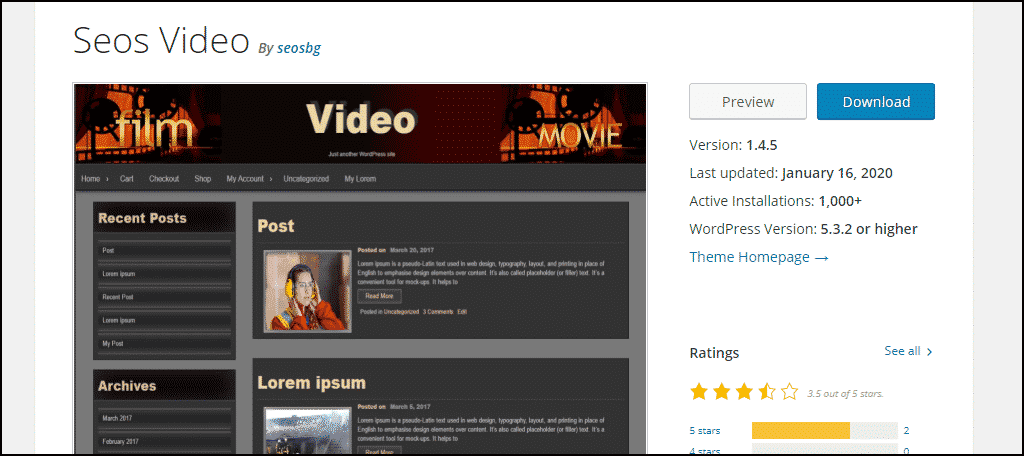Click the 5 stars rating link
This screenshot has height=456, width=1024.
point(703,431)
